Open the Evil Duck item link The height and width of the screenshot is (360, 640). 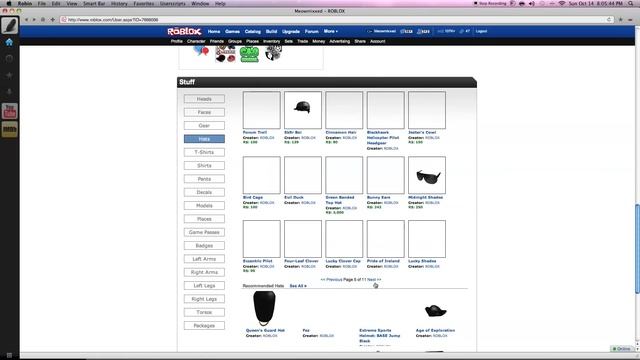[294, 198]
